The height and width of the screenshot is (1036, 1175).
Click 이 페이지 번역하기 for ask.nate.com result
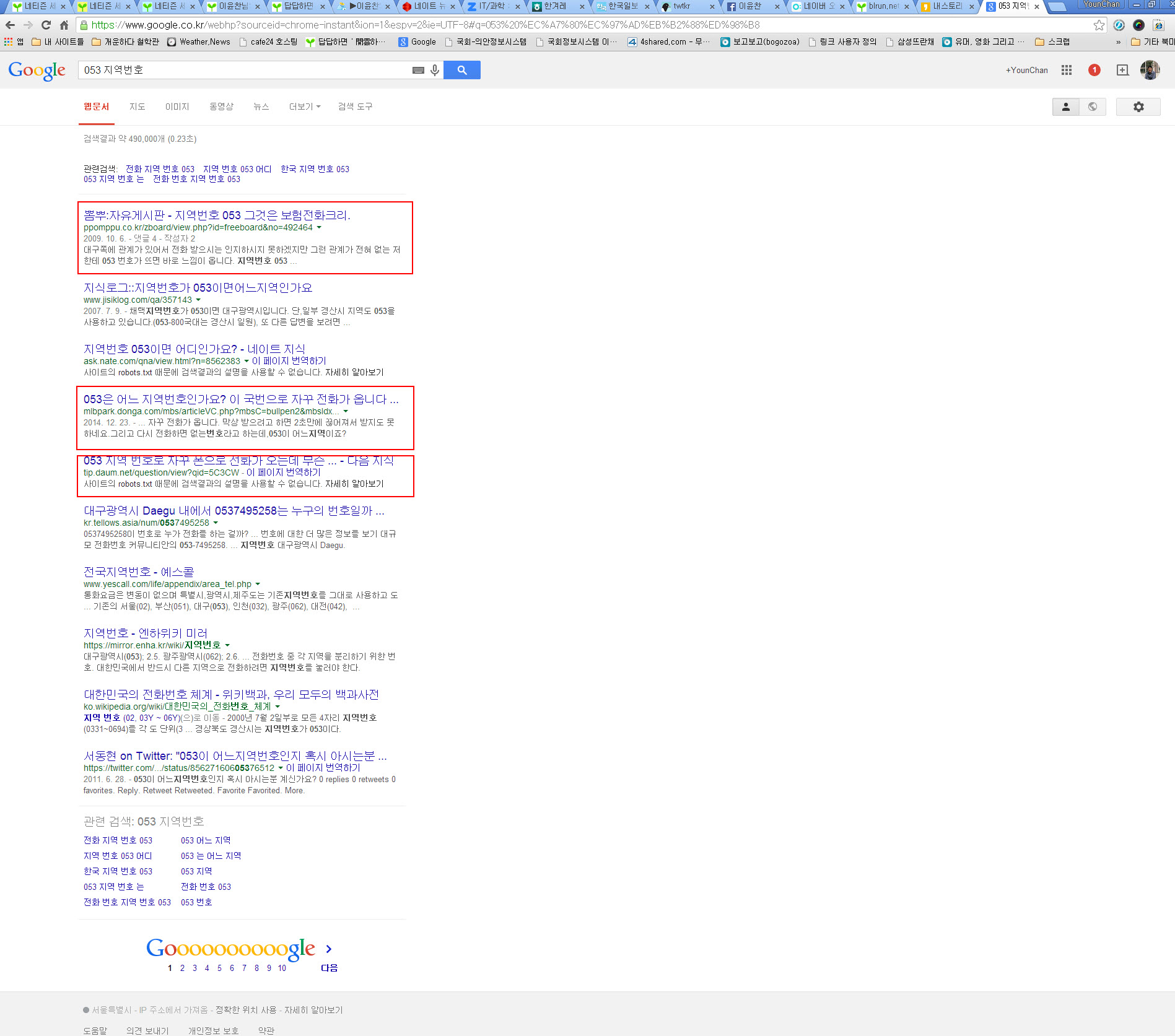289,361
